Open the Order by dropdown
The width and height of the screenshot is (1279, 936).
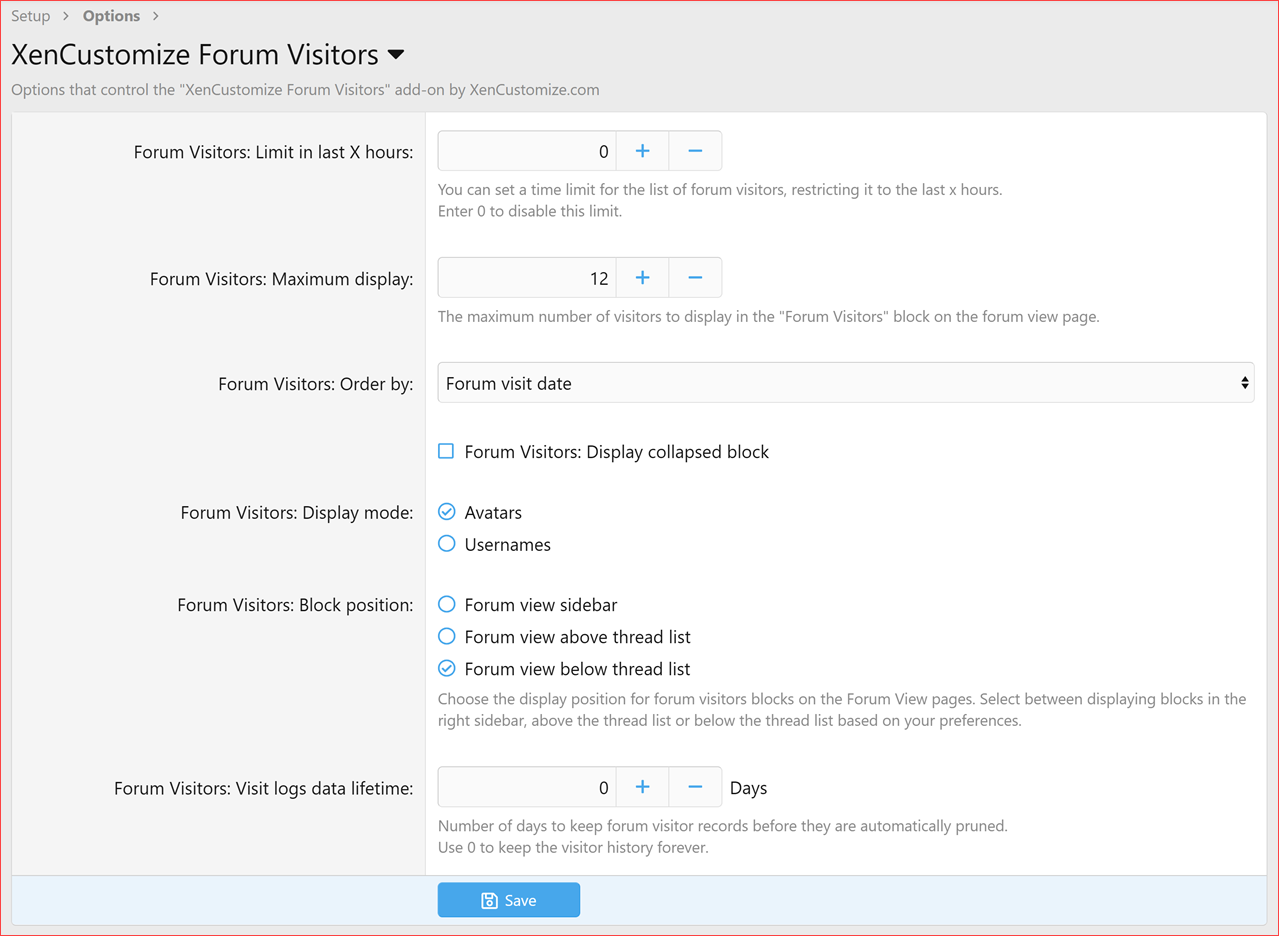pos(846,383)
